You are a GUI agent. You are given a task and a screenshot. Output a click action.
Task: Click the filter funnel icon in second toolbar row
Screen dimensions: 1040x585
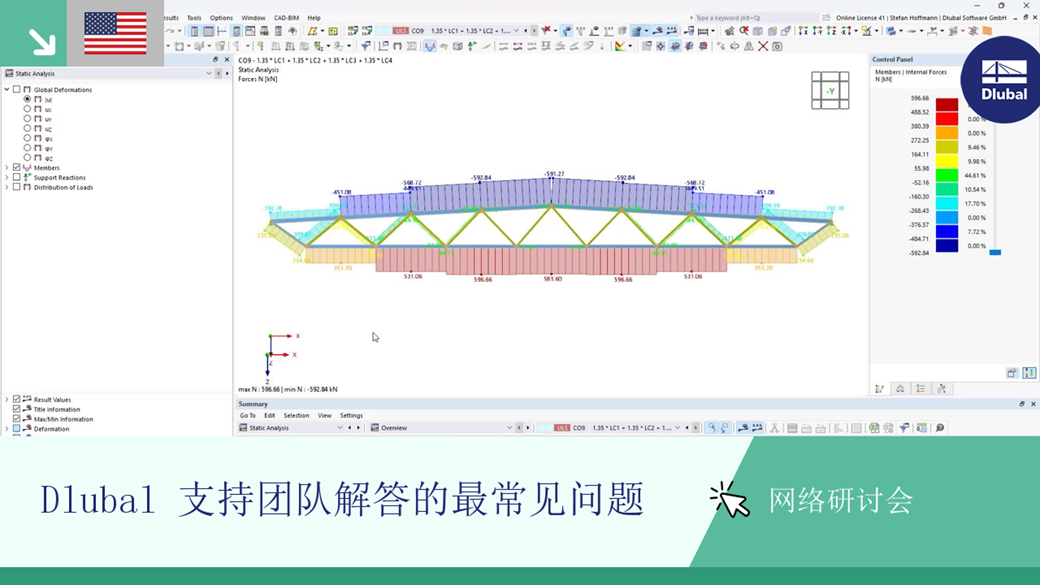coord(365,46)
